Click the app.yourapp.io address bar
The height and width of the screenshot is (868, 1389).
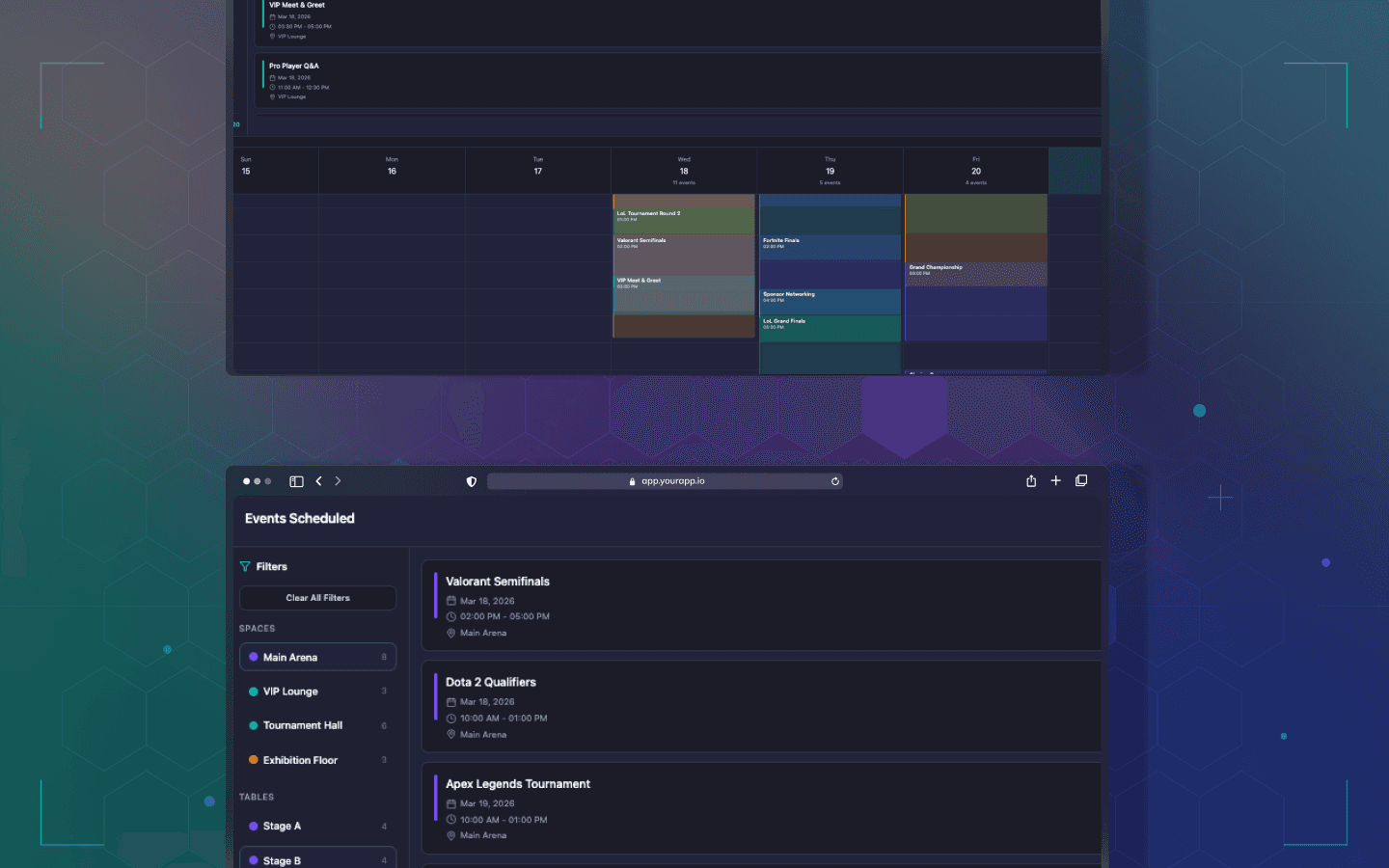tap(665, 481)
